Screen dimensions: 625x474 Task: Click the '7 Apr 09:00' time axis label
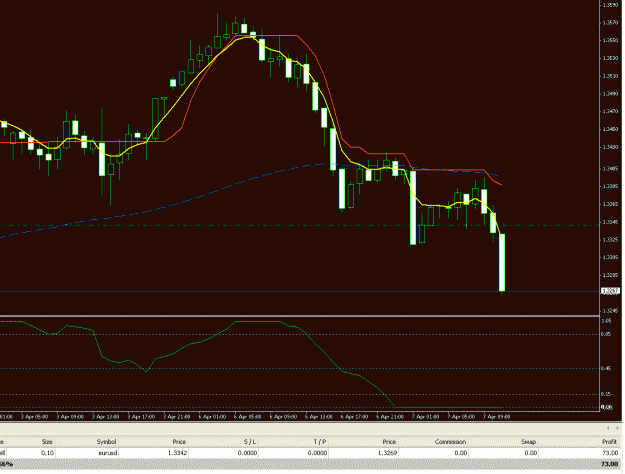pos(497,417)
